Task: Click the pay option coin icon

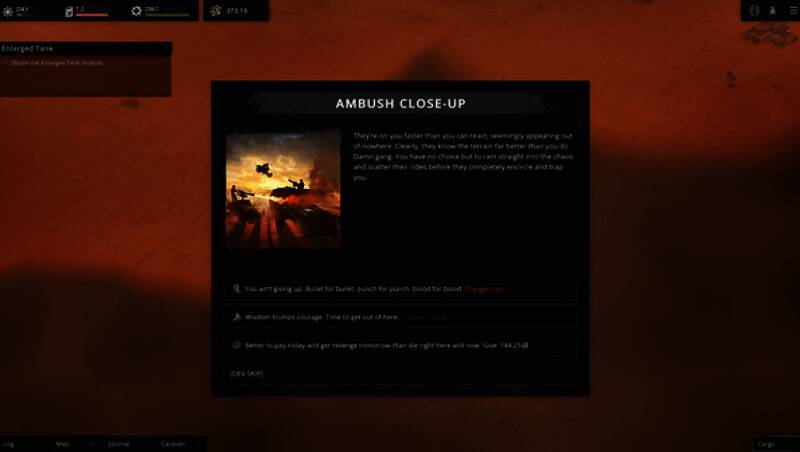Action: tap(237, 345)
